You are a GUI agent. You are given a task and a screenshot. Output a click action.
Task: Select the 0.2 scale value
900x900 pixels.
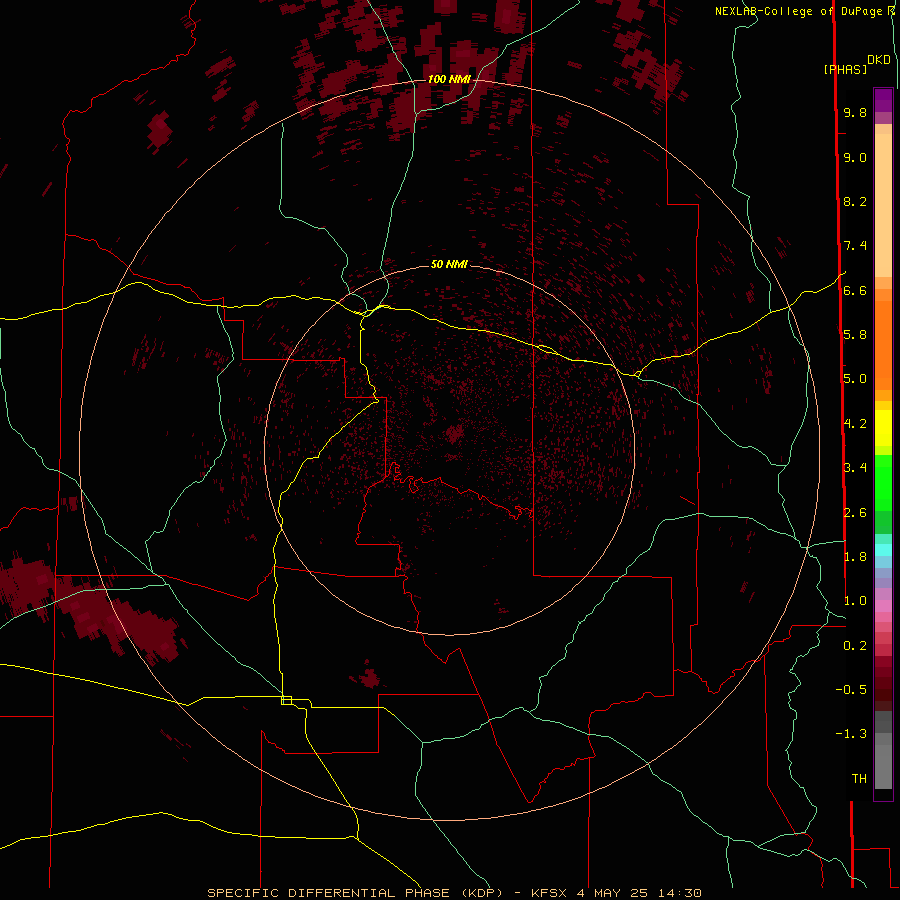pyautogui.click(x=855, y=646)
